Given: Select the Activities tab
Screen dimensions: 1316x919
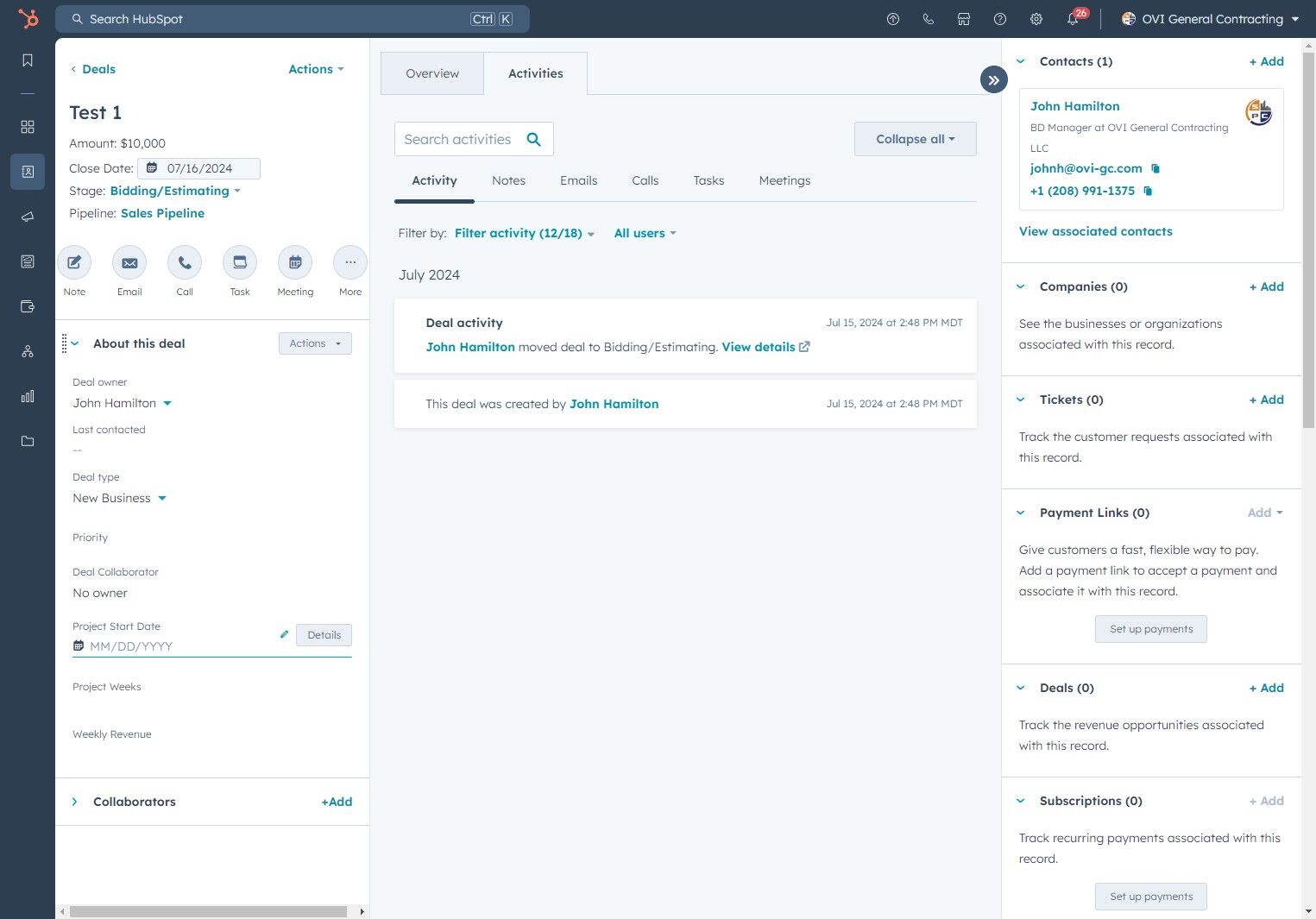Looking at the screenshot, I should click(536, 73).
